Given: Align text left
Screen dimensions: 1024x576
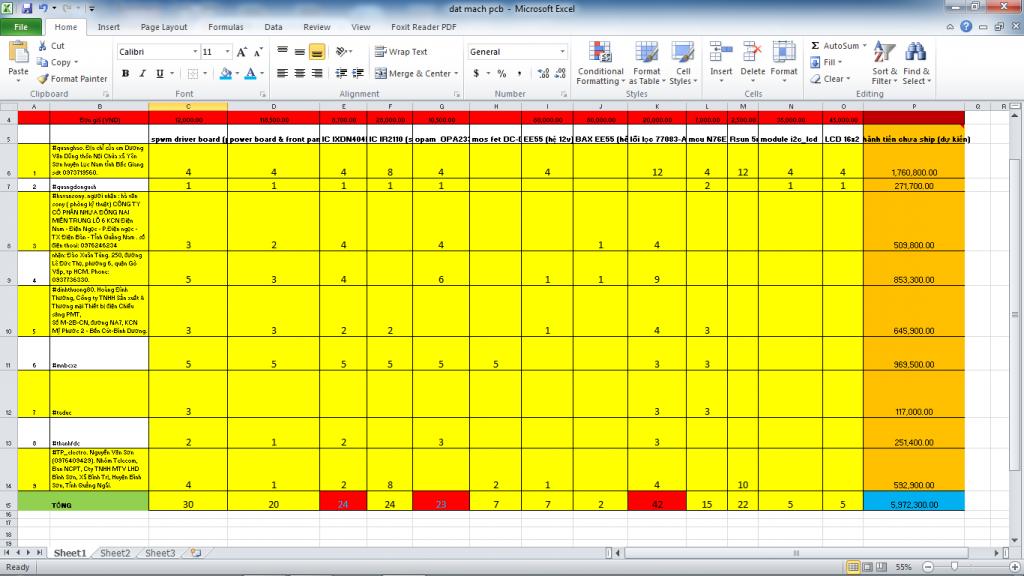Looking at the screenshot, I should 282,73.
